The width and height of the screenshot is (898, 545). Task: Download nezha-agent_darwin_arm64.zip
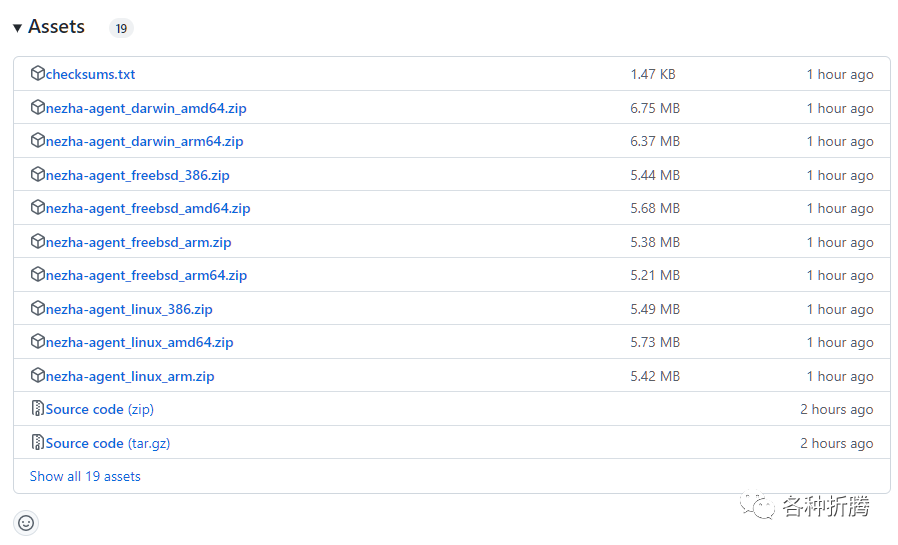point(144,141)
